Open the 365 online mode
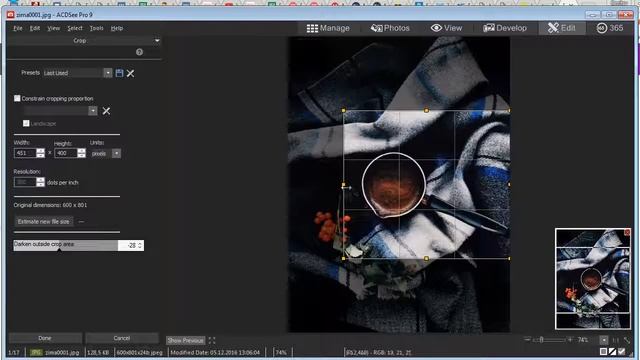Screen dimensions: 640x360 [x=610, y=28]
